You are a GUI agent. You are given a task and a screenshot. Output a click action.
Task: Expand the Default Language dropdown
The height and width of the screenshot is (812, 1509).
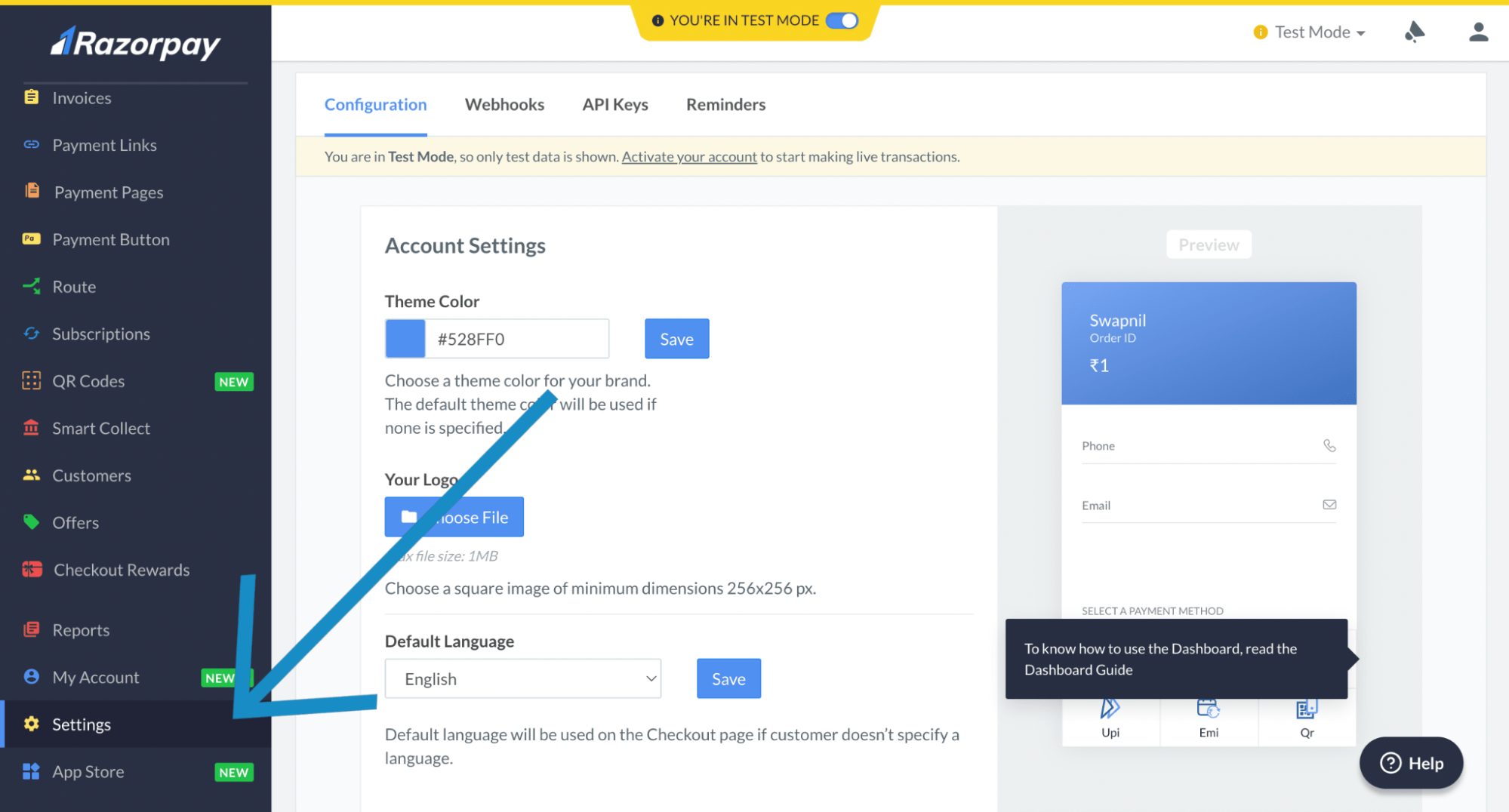522,678
